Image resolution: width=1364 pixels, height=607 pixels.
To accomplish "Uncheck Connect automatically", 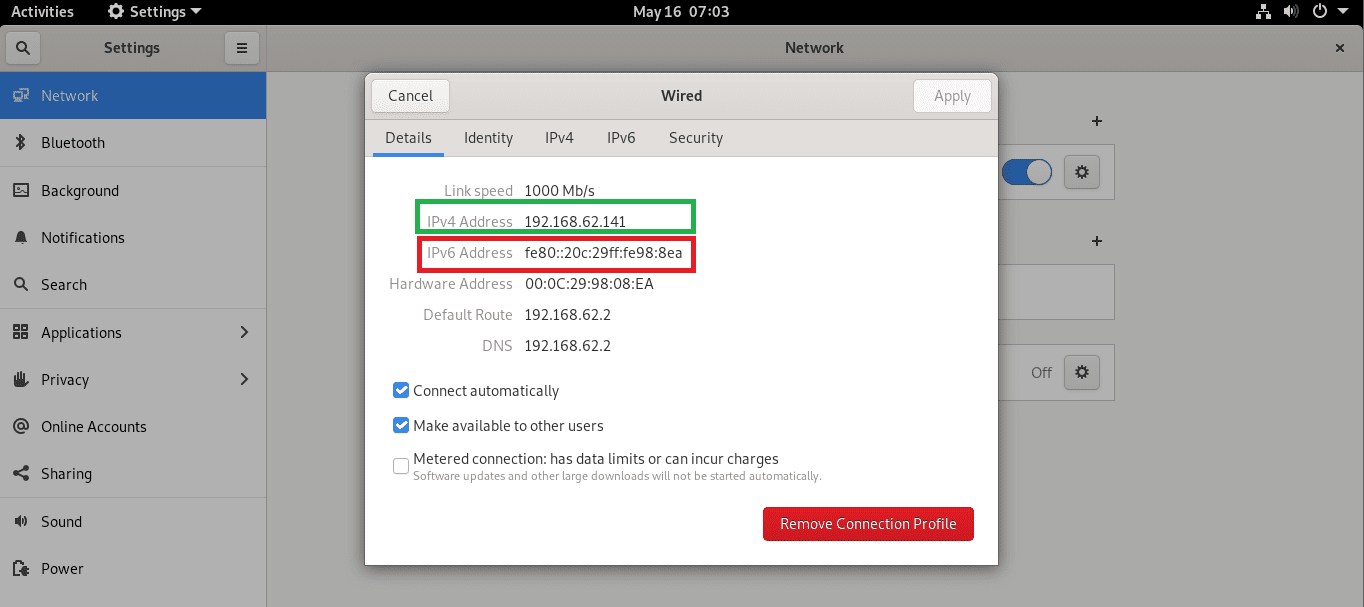I will 401,390.
